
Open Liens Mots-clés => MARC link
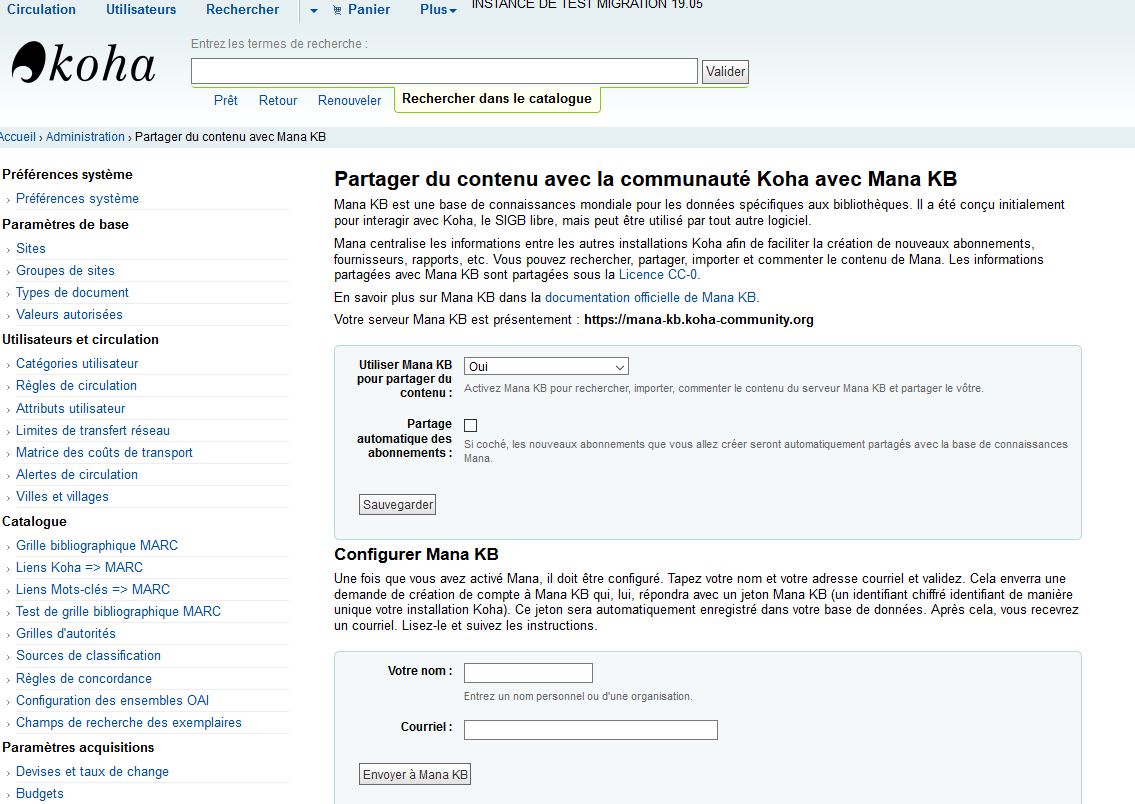(x=93, y=590)
